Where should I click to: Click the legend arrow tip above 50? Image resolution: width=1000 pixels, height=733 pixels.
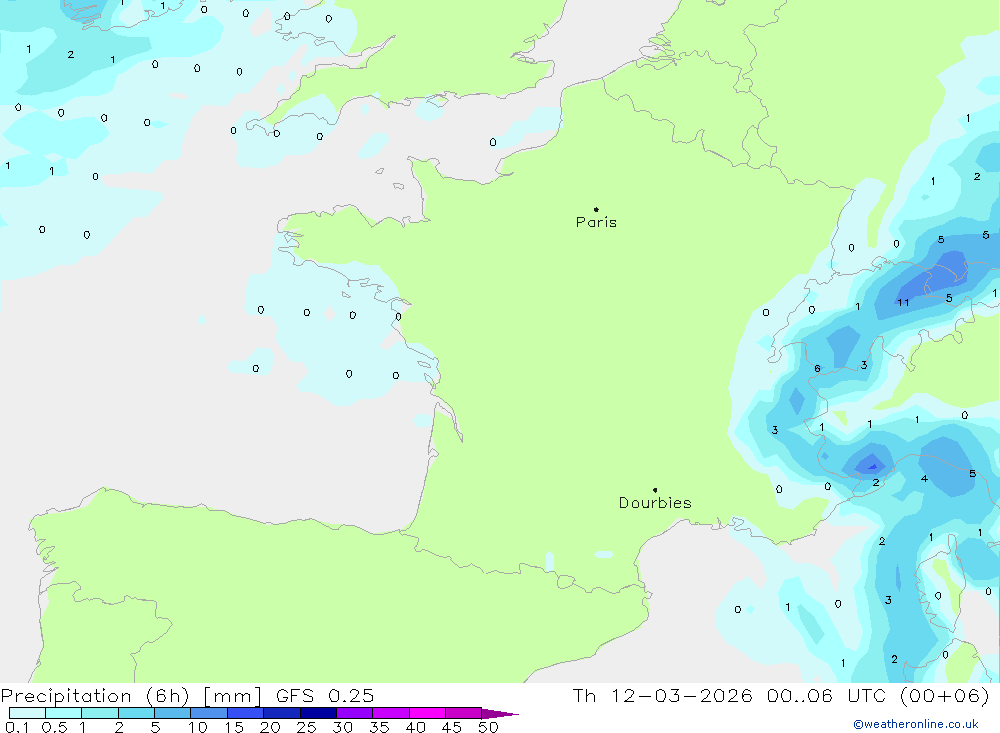(500, 714)
